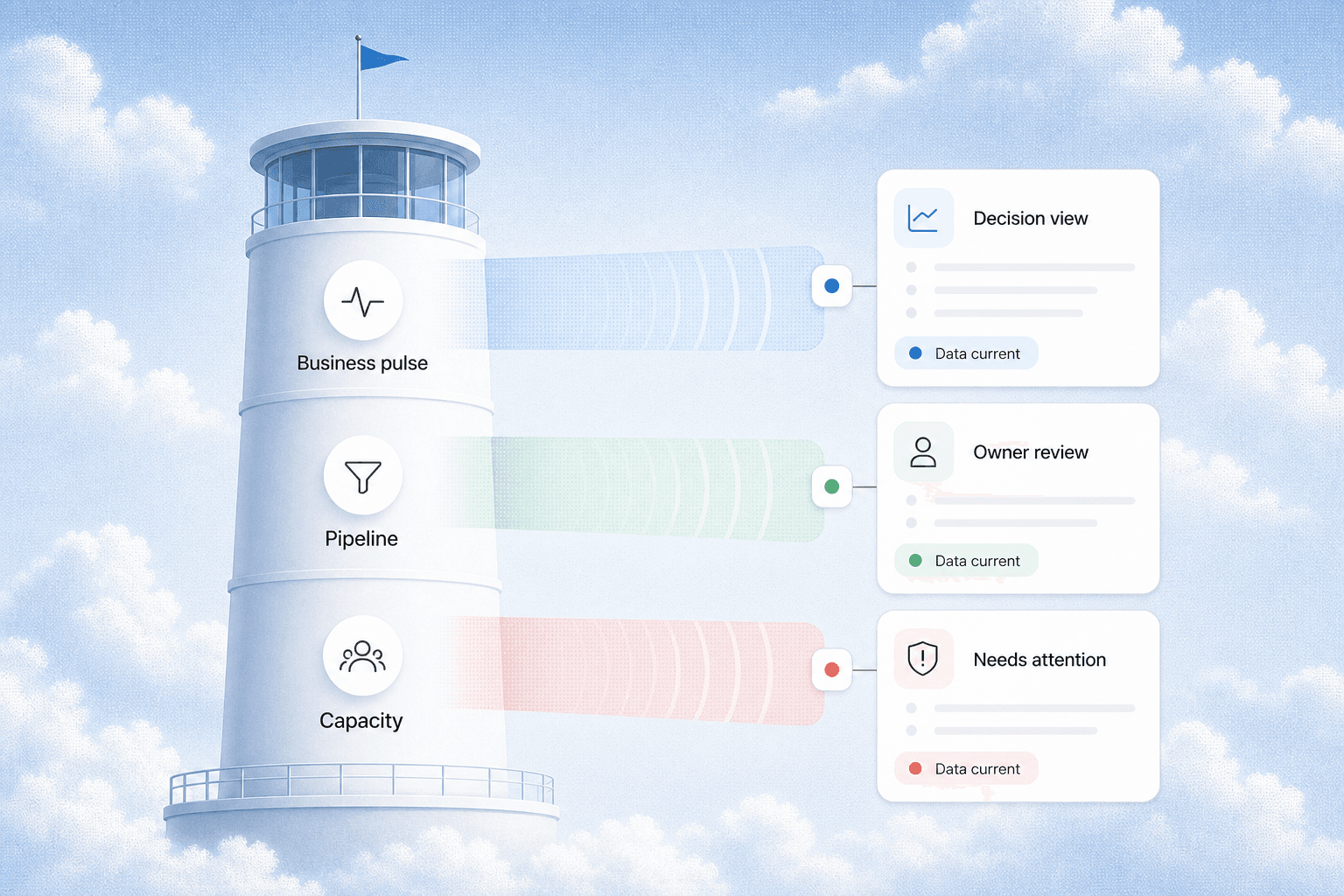The width and height of the screenshot is (1344, 896).
Task: Select the Owner review title
Action: click(x=1031, y=452)
